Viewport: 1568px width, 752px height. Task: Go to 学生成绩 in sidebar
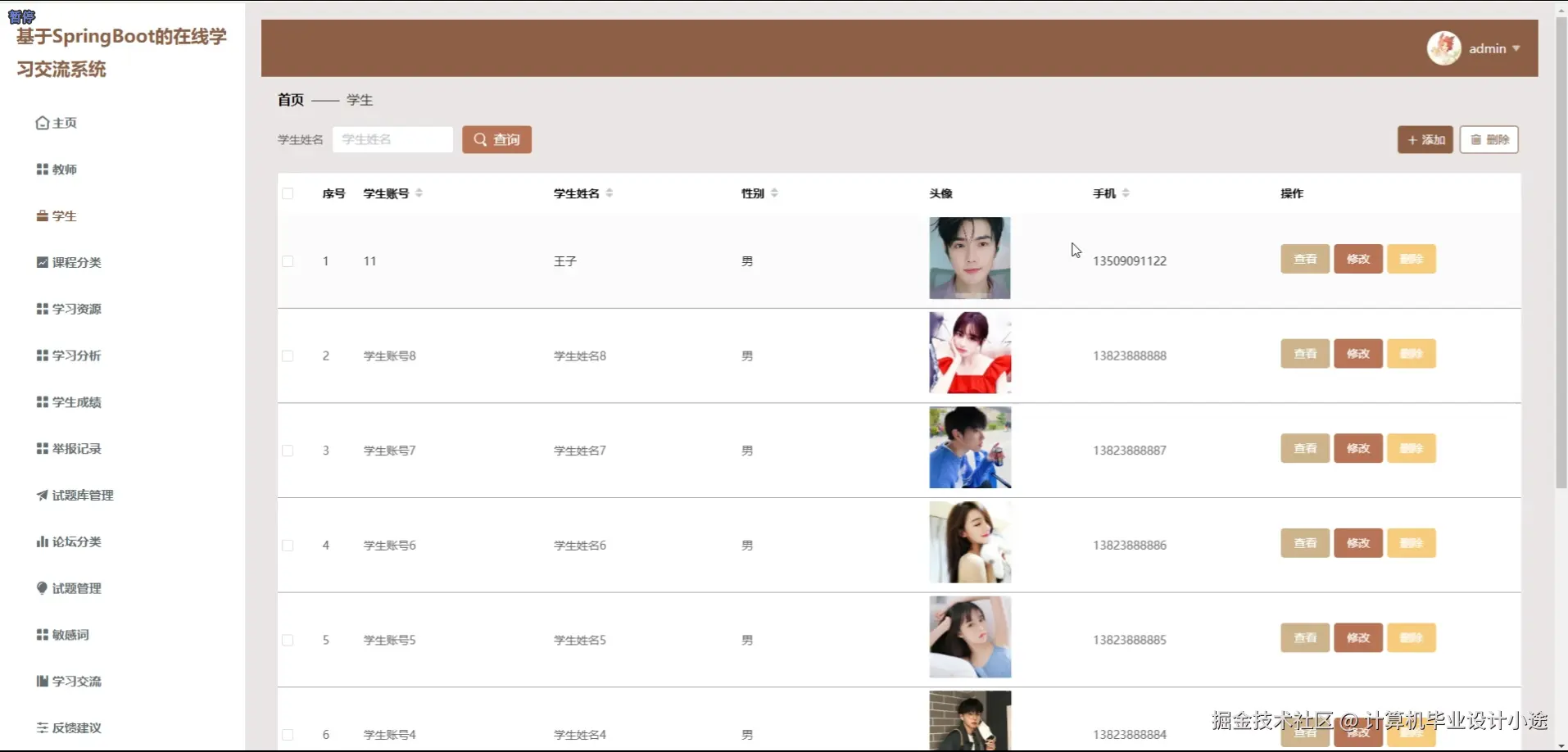(69, 402)
